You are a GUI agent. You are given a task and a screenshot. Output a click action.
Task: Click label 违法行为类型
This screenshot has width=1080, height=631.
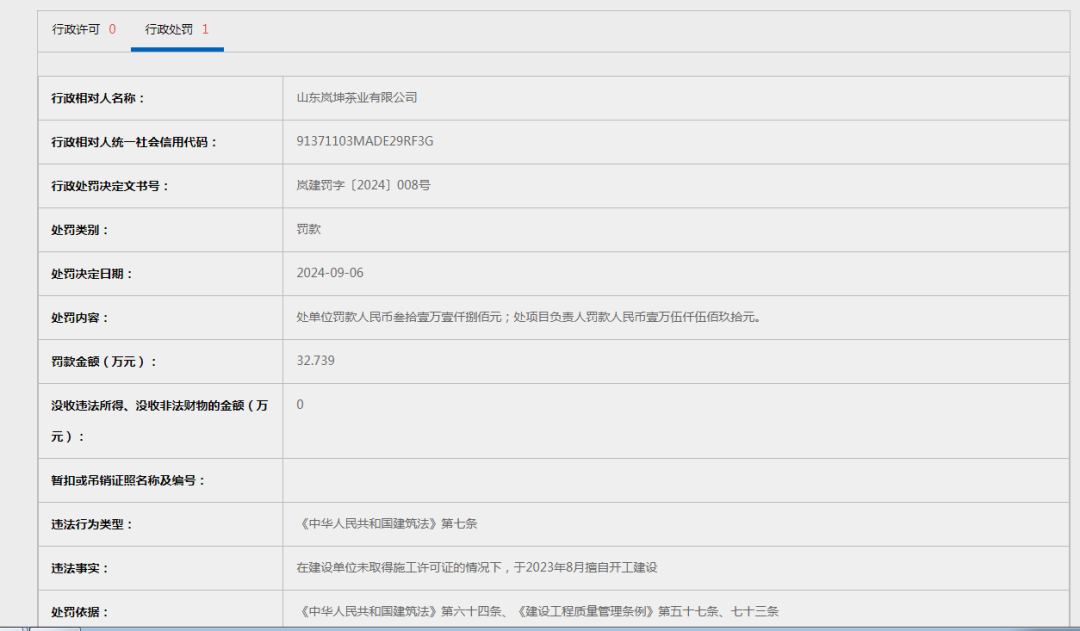[x=92, y=524]
